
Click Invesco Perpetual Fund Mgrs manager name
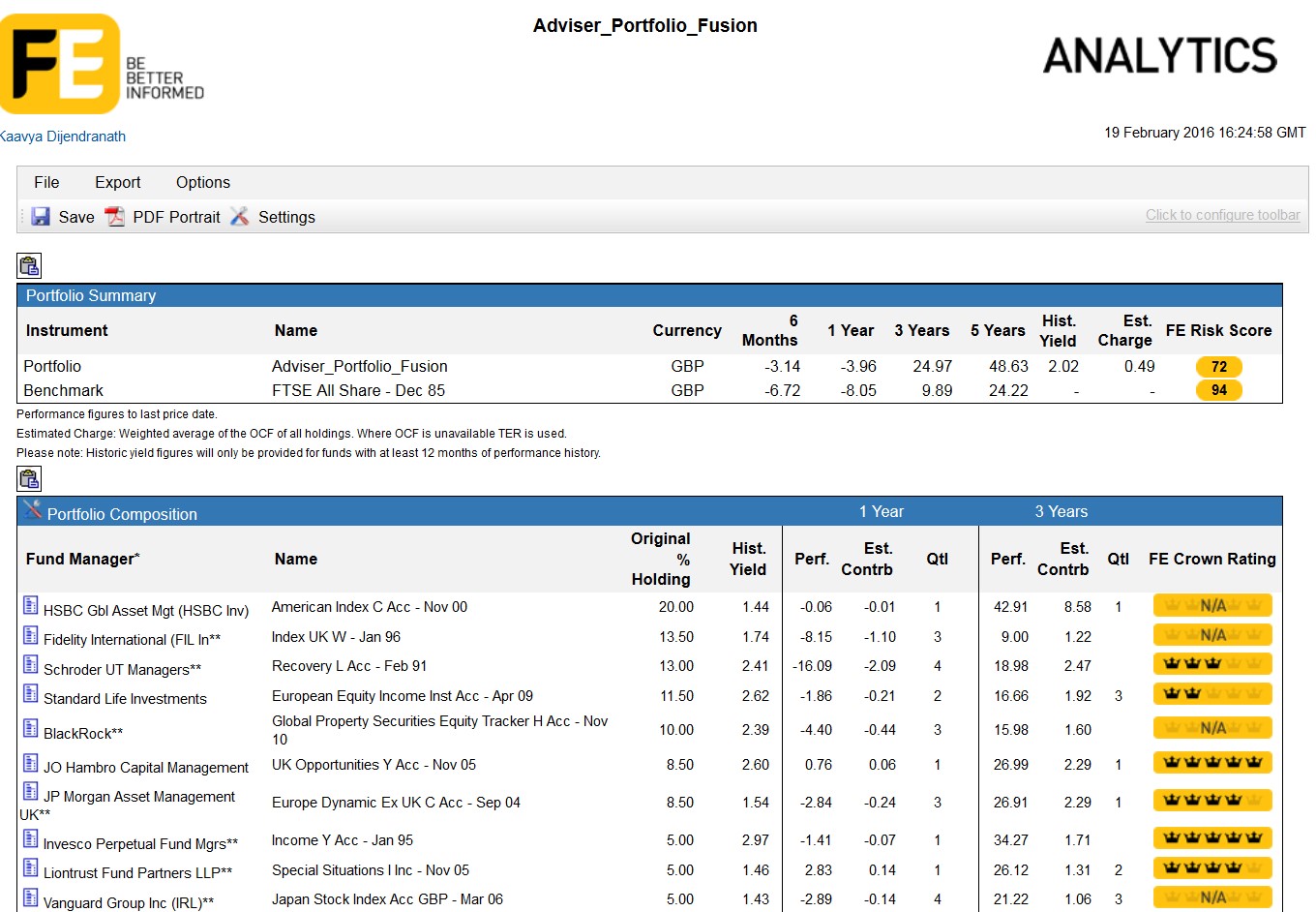tap(140, 844)
